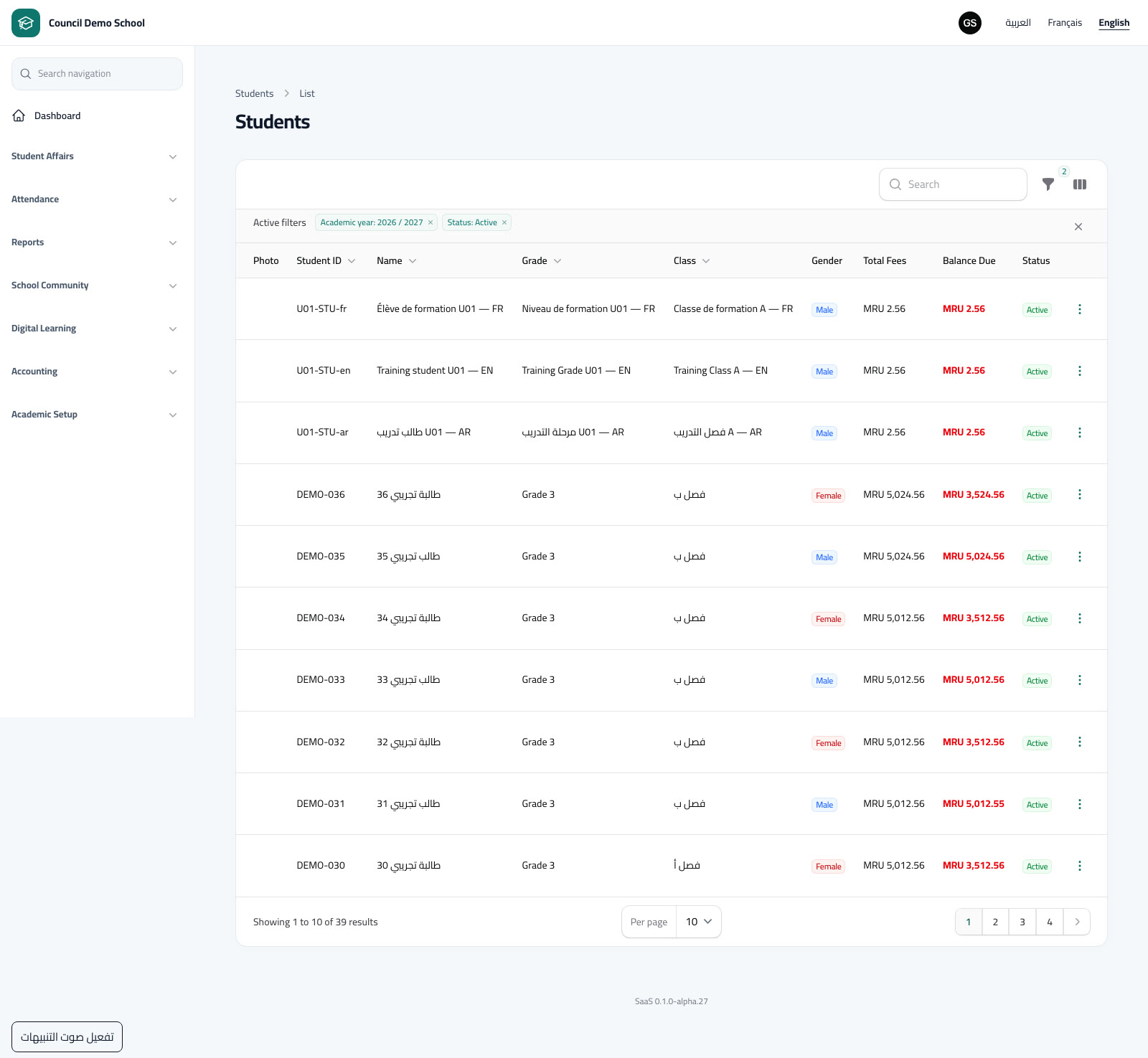Image resolution: width=1148 pixels, height=1058 pixels.
Task: Remove the Academic year 2026 / 2027 filter
Action: pos(430,222)
